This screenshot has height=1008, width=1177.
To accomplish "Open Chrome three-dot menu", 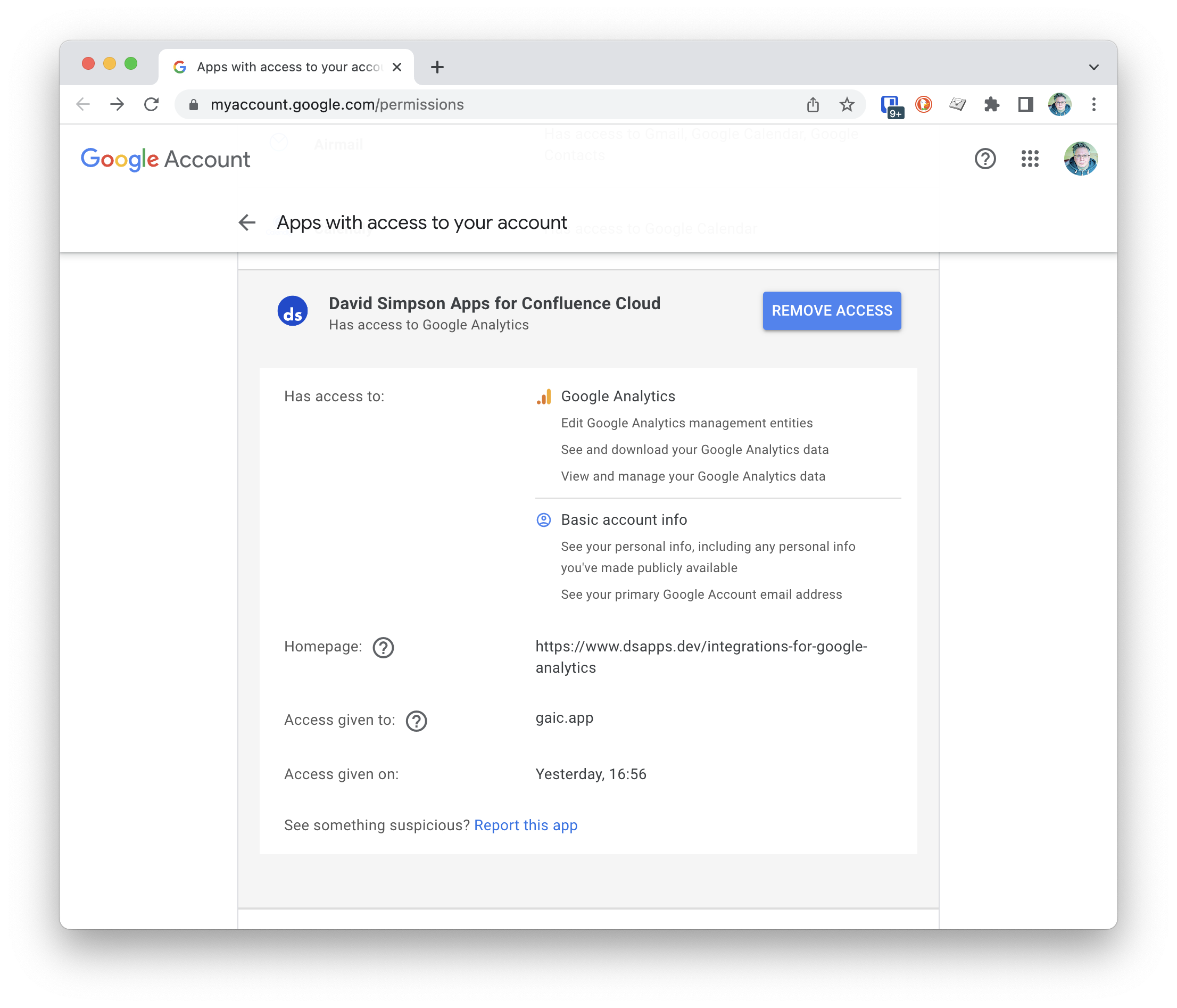I will point(1093,104).
